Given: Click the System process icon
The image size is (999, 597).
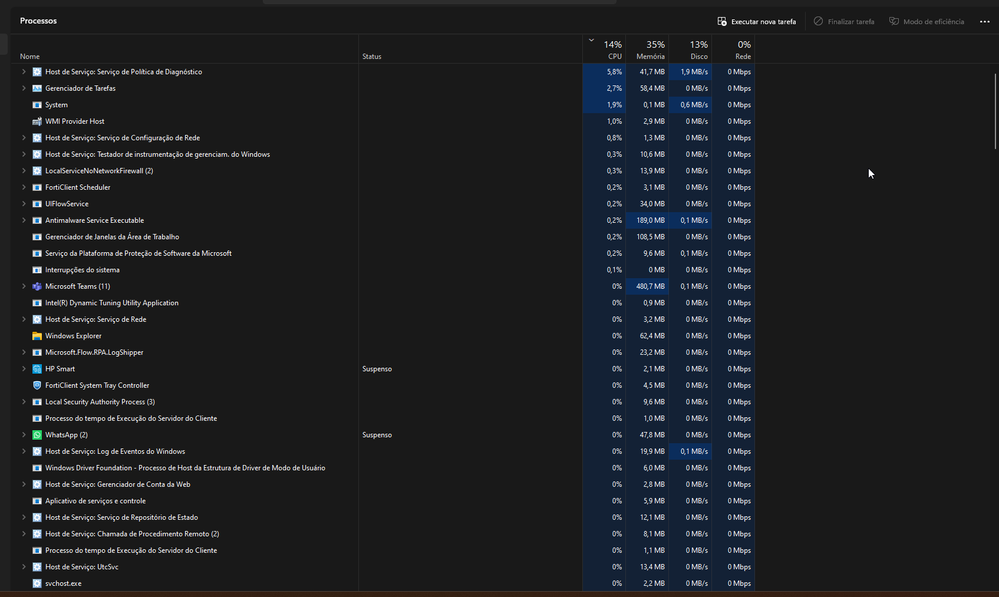Looking at the screenshot, I should (37, 105).
